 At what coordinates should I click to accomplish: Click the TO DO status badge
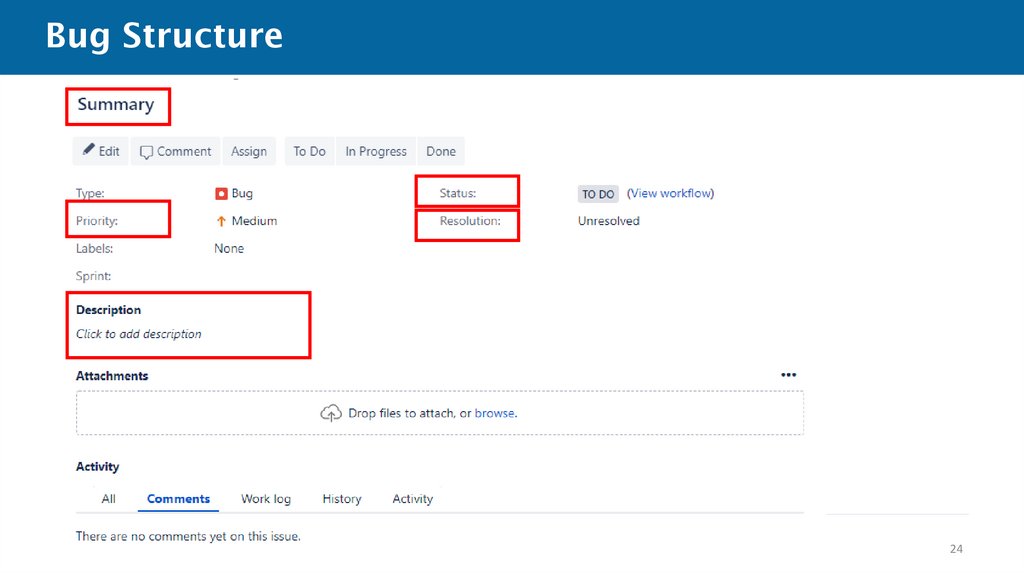[598, 194]
